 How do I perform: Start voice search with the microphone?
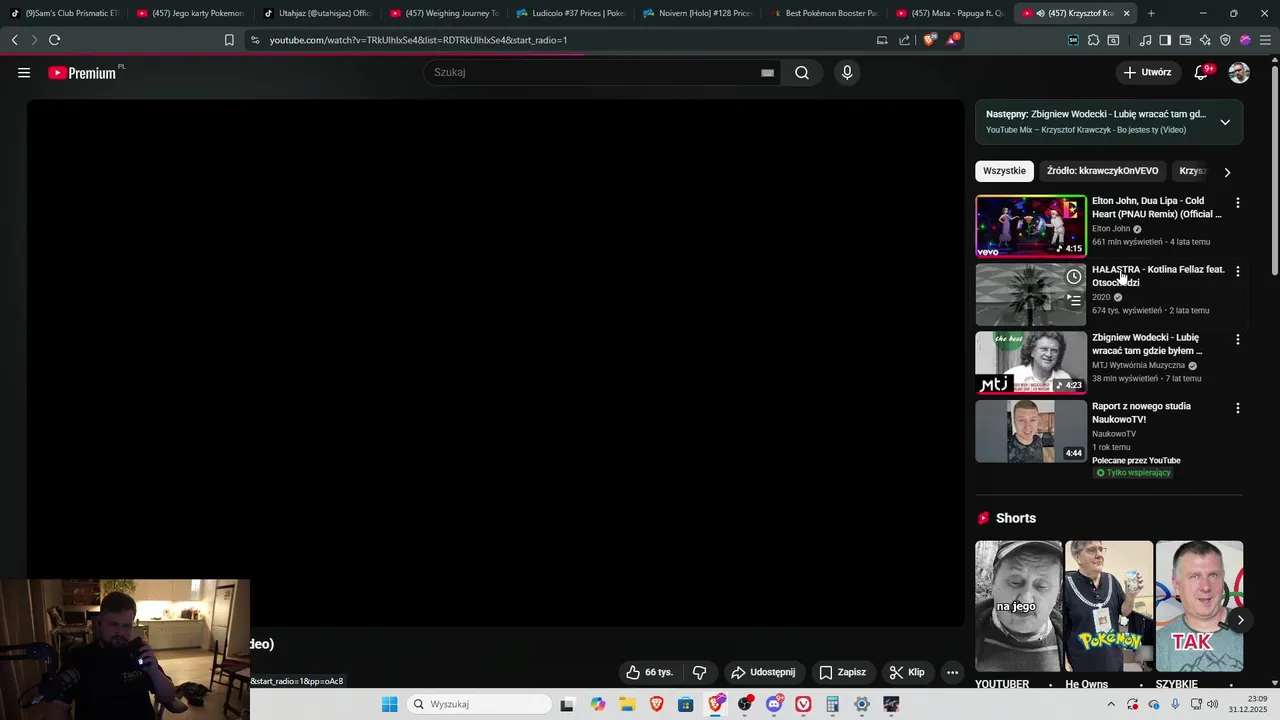point(847,72)
